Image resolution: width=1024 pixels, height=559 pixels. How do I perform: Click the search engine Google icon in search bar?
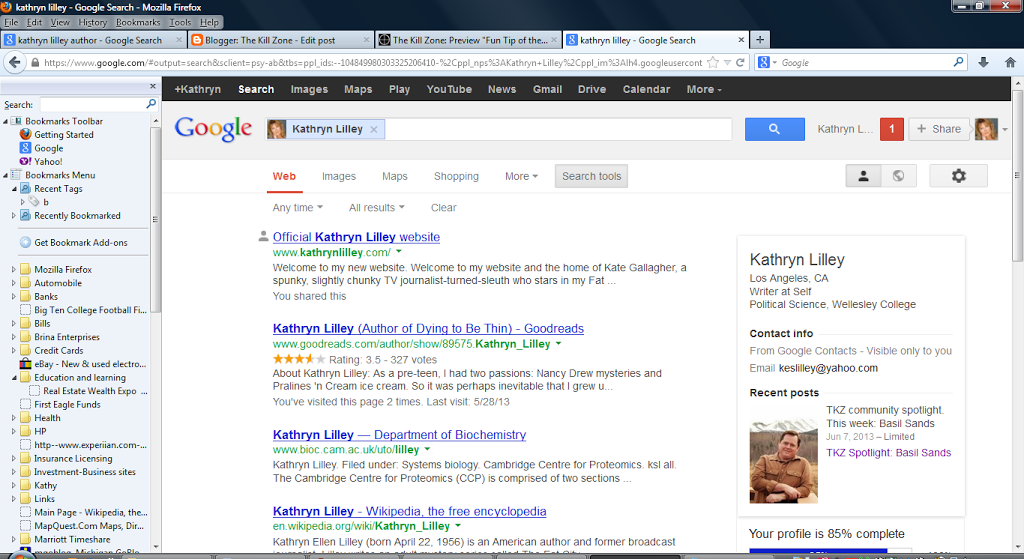pyautogui.click(x=763, y=63)
